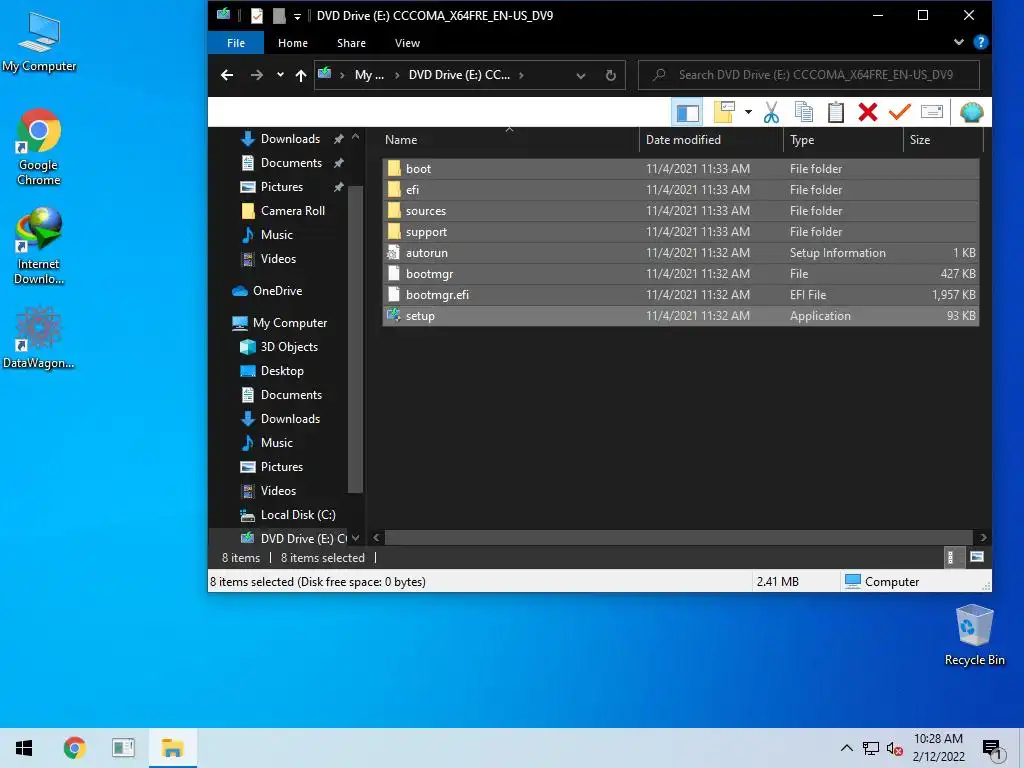1024x768 pixels.
Task: Switch to Large icons view in status bar
Action: tap(977, 557)
